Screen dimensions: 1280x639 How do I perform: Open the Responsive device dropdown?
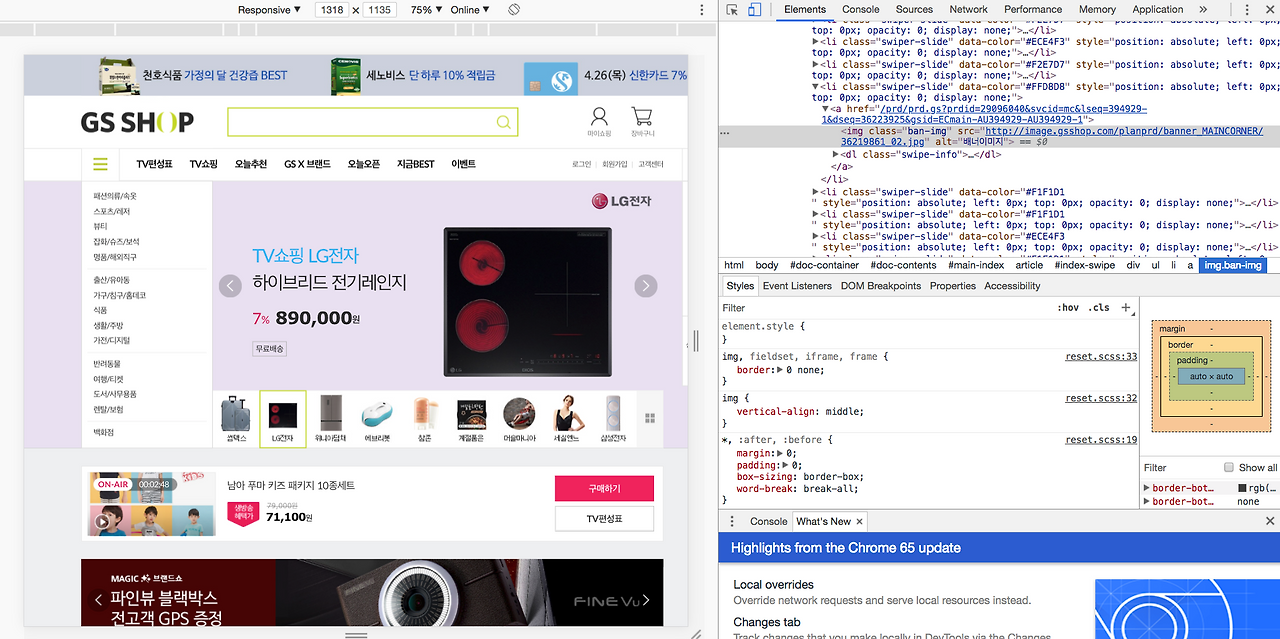coord(269,10)
